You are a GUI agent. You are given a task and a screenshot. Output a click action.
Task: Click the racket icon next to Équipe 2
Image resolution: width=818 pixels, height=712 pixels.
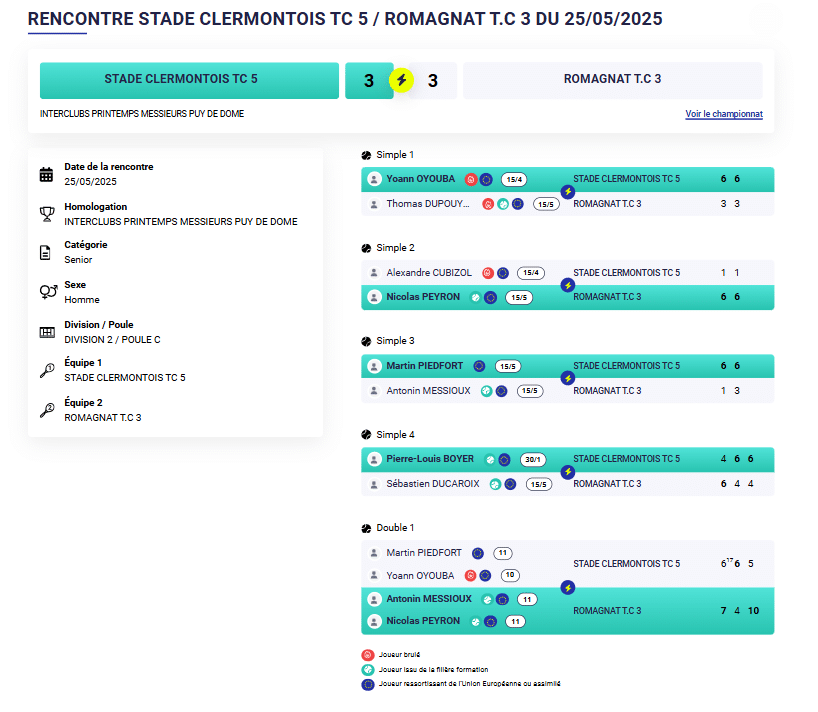tap(46, 409)
